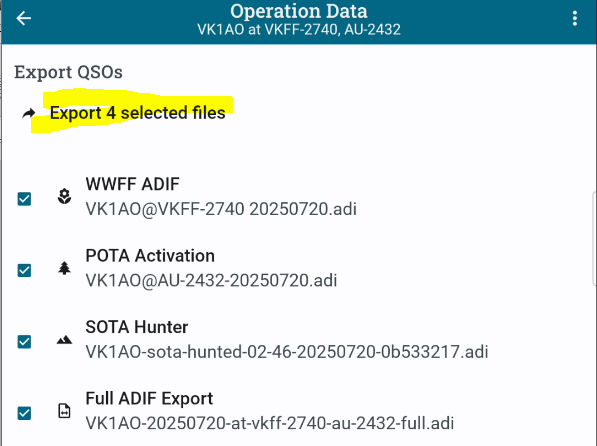
Task: Toggle the SOTA Hunter checkbox
Action: click(24, 342)
